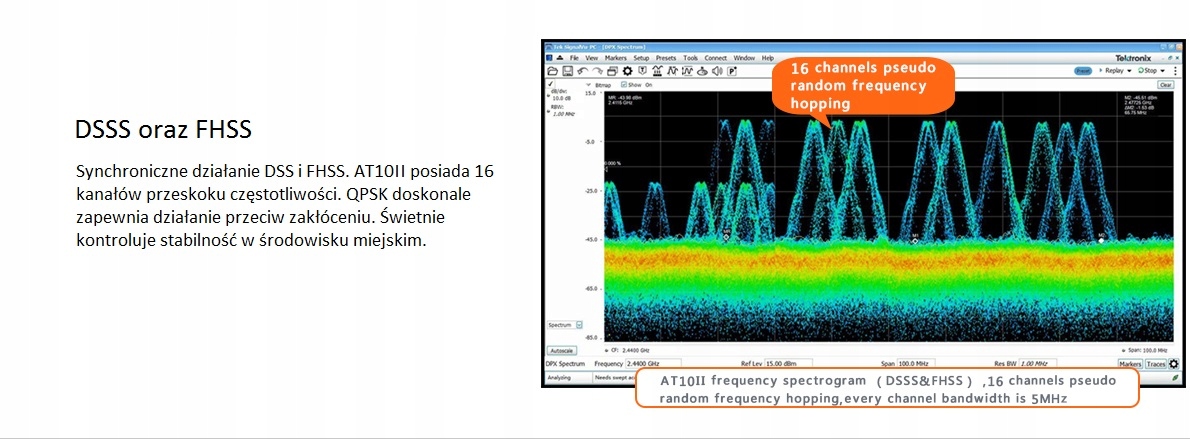Click the Analysis waveform icon
The width and height of the screenshot is (1190, 439).
pyautogui.click(x=672, y=71)
